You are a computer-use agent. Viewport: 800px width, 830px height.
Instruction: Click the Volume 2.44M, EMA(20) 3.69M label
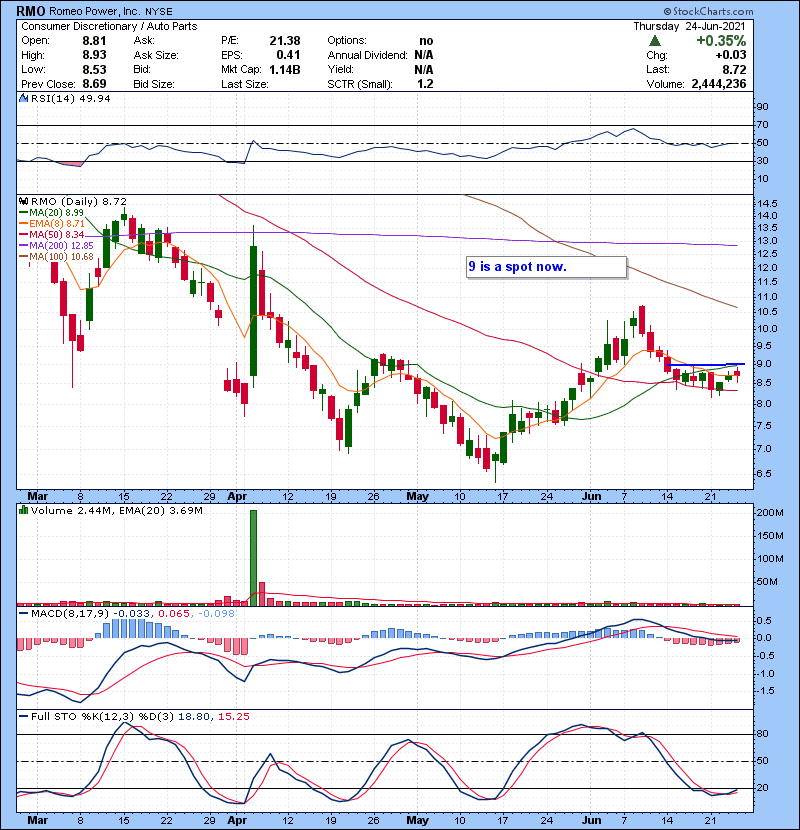116,511
